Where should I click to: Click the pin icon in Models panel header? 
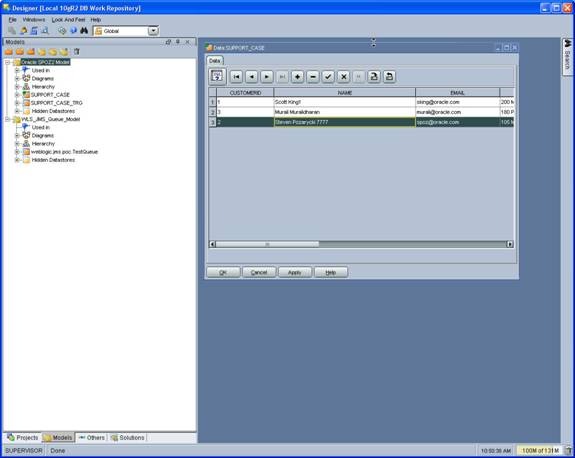coord(178,42)
